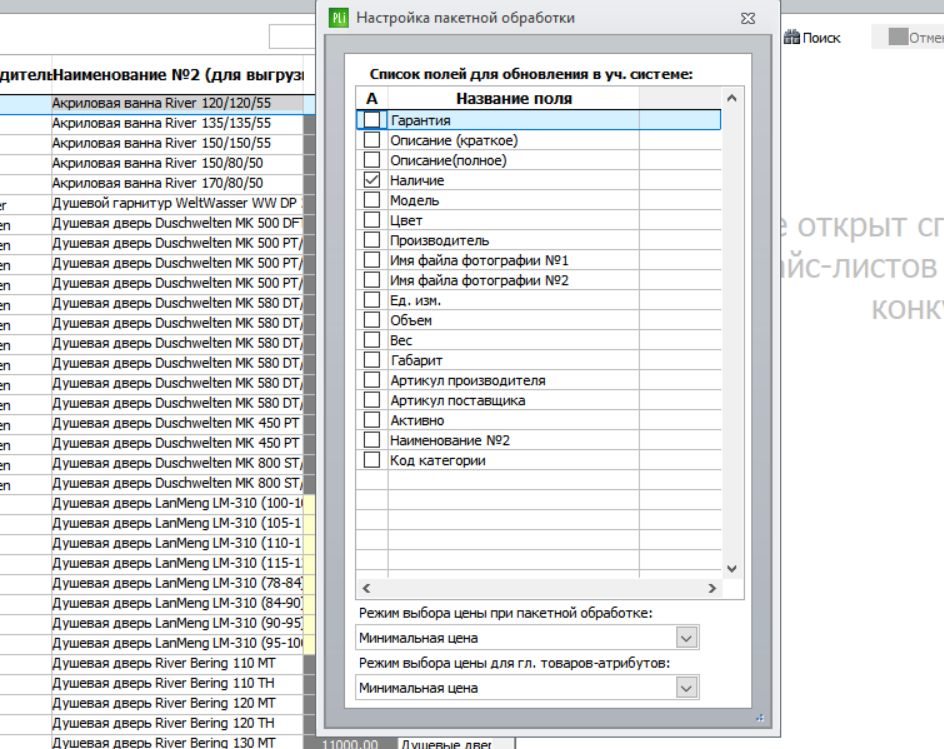Enable the Код категории checkbox
This screenshot has width=944, height=749.
(x=372, y=460)
